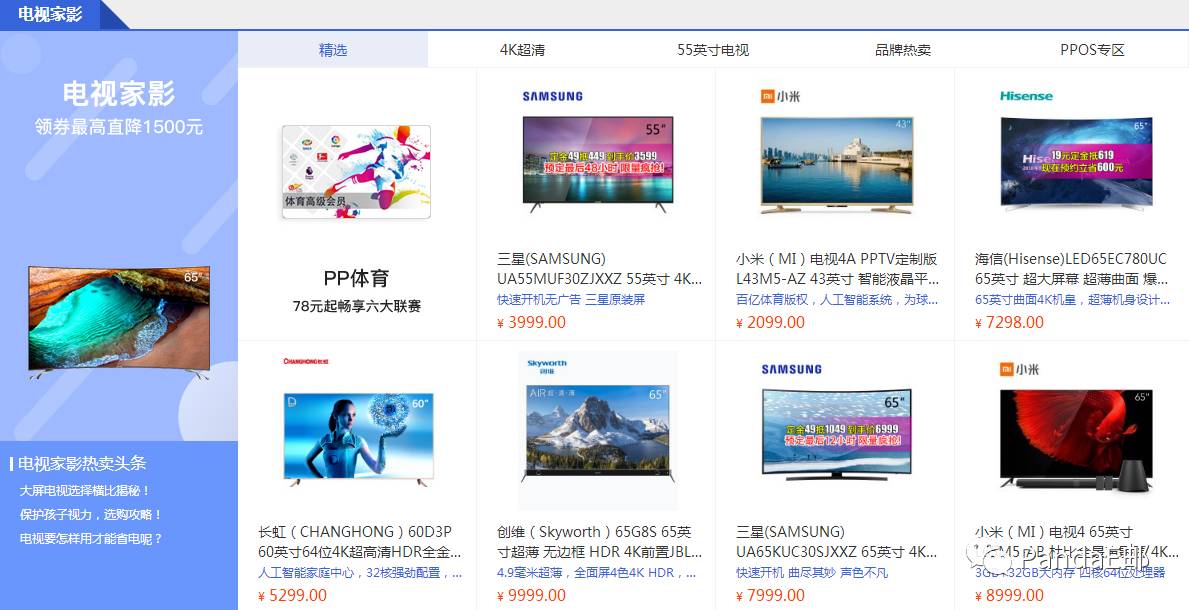Screen dimensions: 1189x610
Task: Click the Samsung logo above the 65-inch curved TV
Action: click(792, 369)
